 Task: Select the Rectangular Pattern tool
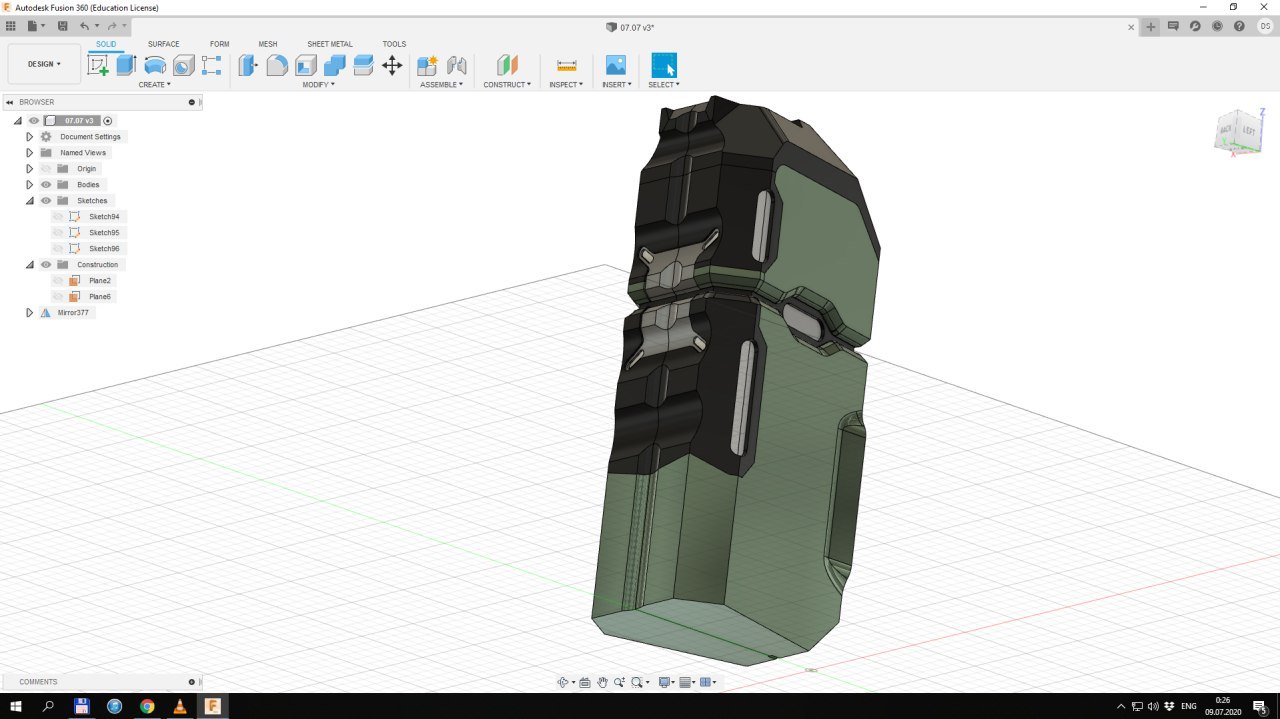(212, 66)
